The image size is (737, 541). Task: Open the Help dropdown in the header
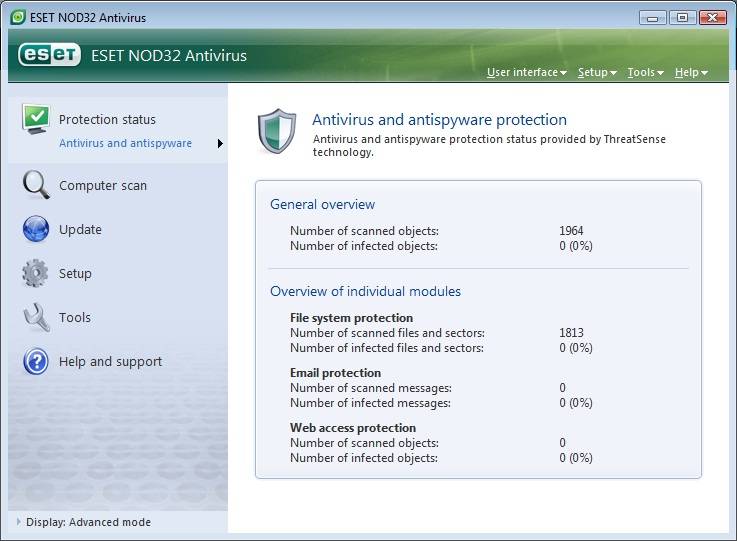(x=691, y=72)
